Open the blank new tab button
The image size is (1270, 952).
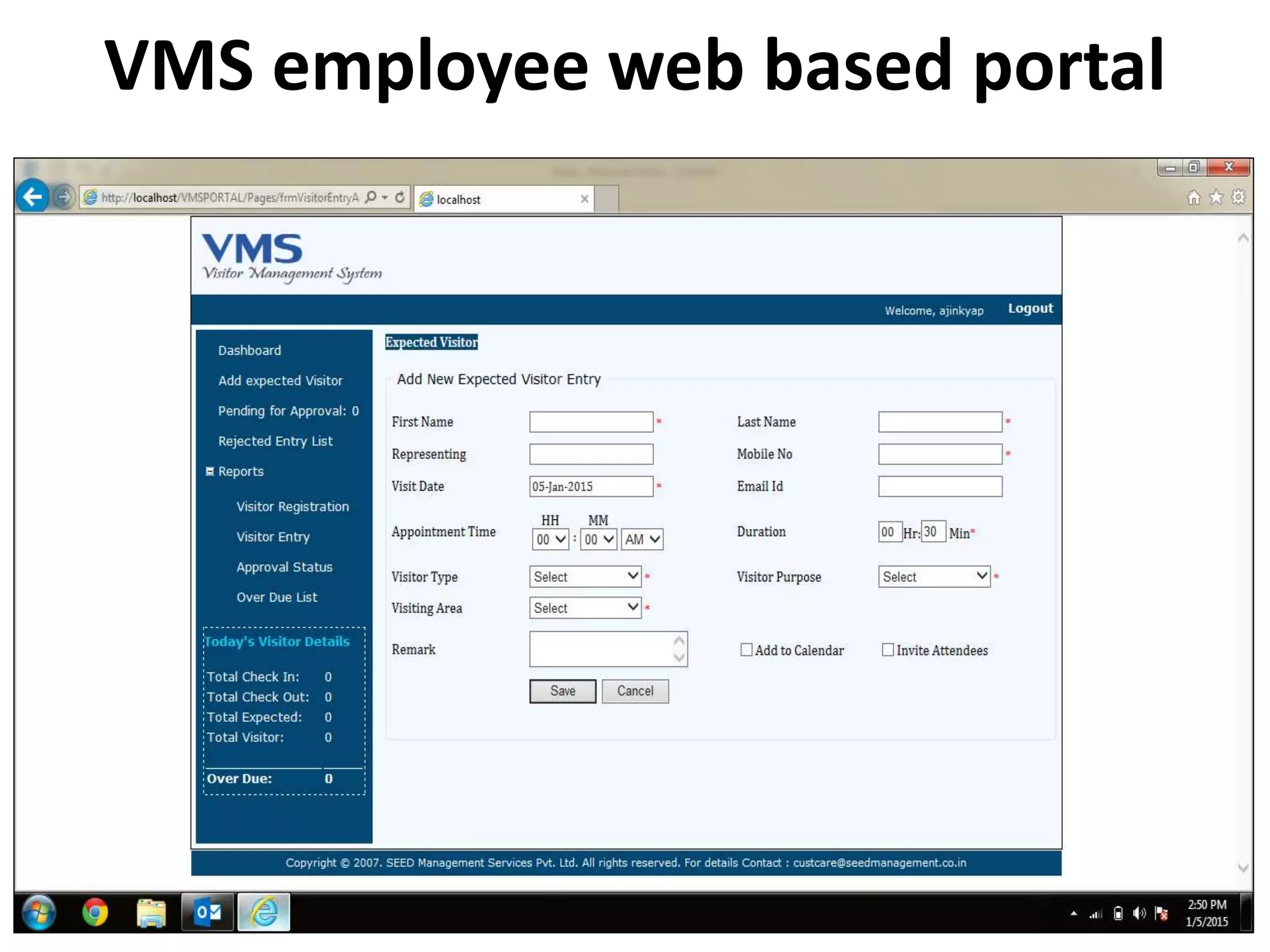[x=606, y=198]
